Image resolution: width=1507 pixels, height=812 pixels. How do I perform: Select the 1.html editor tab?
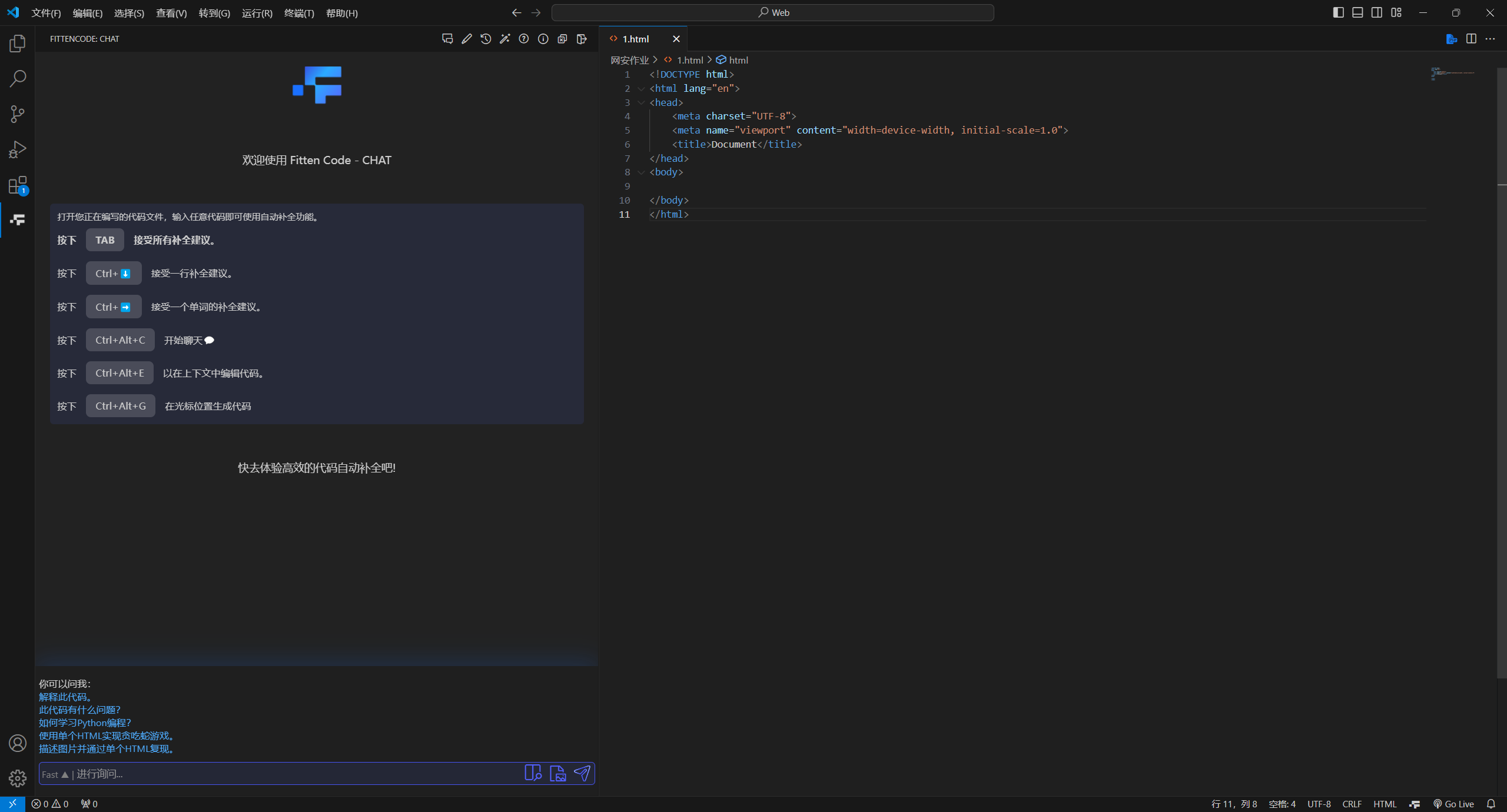(636, 39)
